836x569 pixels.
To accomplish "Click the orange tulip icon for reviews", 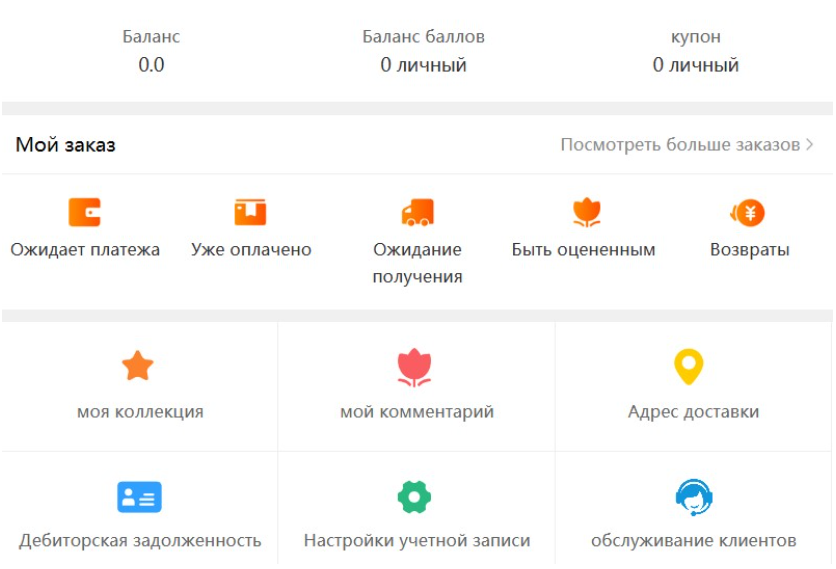I will pyautogui.click(x=584, y=212).
